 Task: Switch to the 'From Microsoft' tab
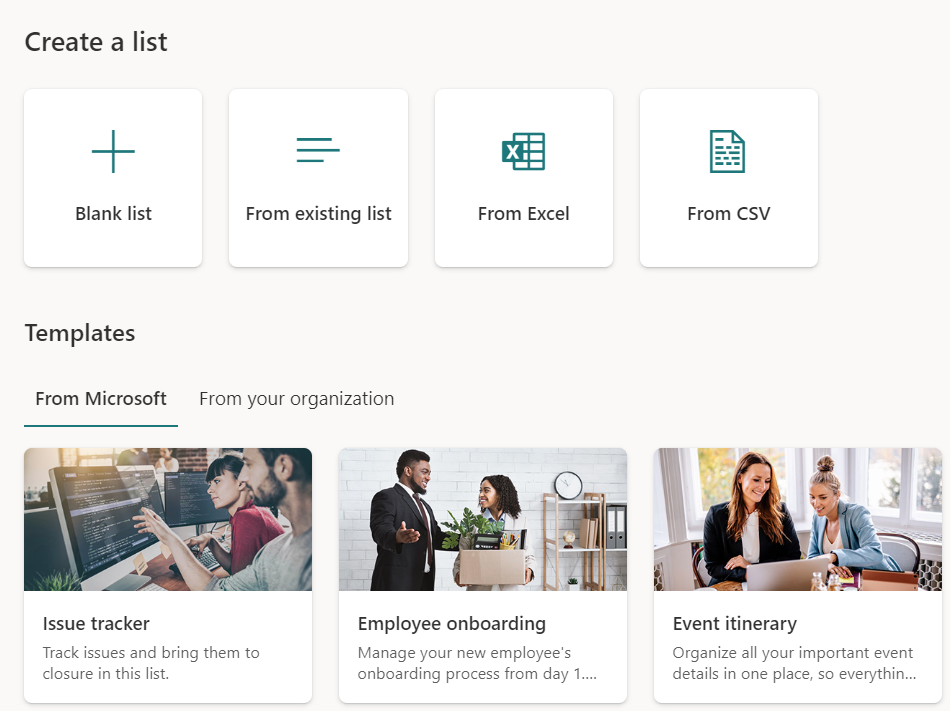click(x=101, y=399)
